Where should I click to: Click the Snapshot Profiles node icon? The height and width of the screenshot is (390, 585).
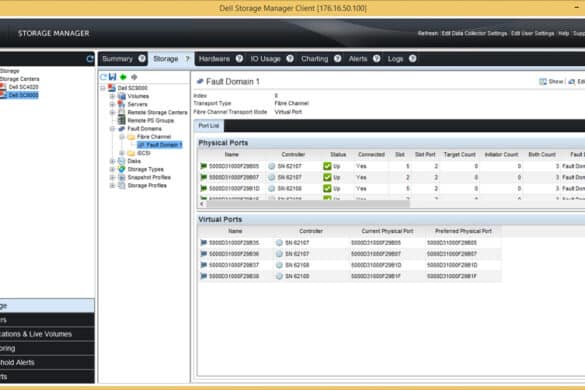coord(122,177)
